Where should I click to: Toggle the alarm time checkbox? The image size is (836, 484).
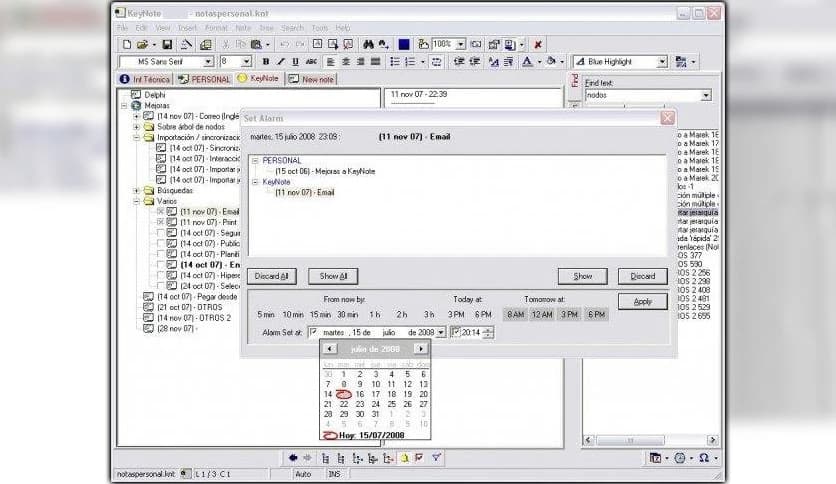pyautogui.click(x=456, y=332)
